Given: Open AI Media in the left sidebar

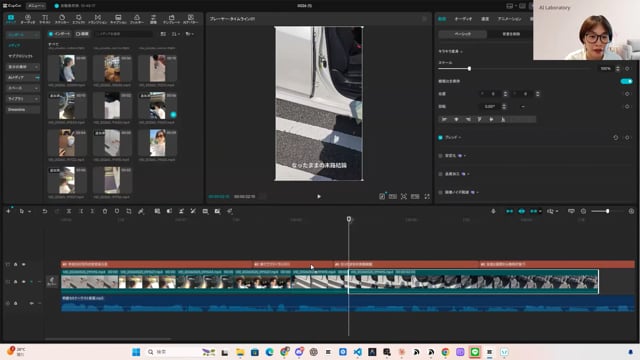Looking at the screenshot, I should (x=23, y=78).
